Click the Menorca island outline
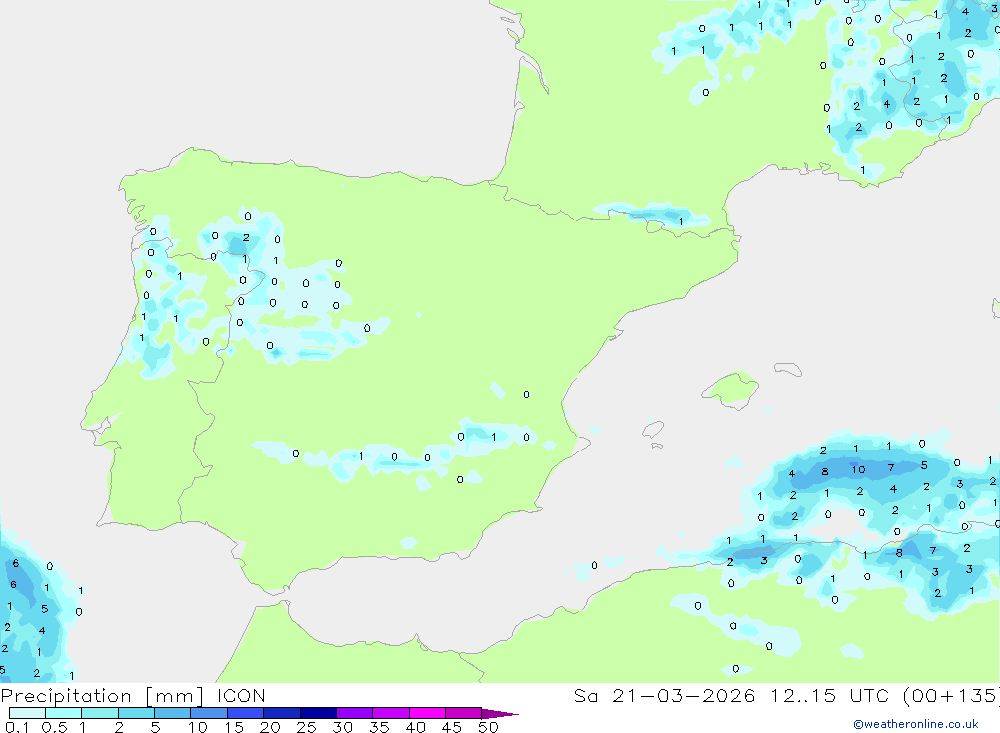1000x733 pixels. (788, 369)
